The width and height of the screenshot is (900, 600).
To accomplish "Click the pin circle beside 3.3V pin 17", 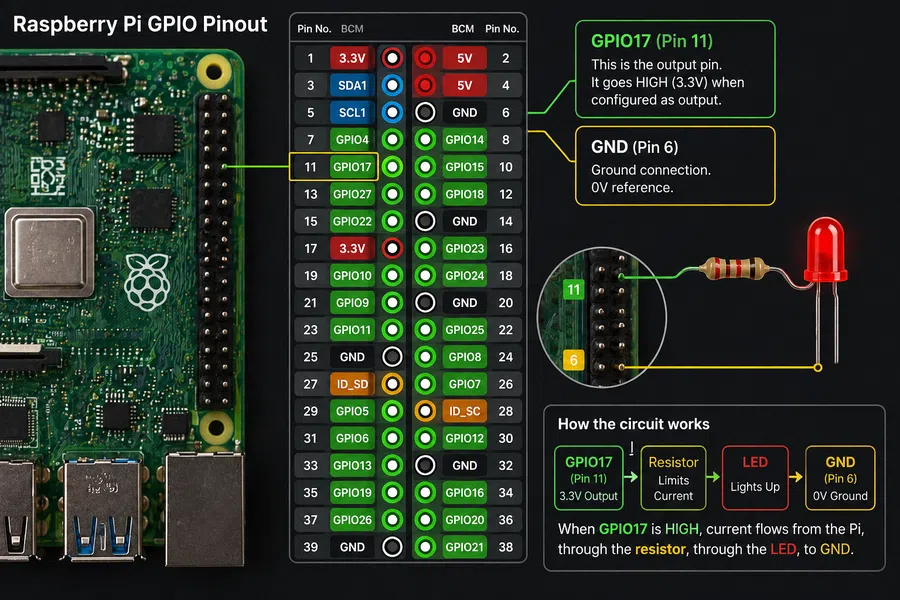I will pyautogui.click(x=392, y=249).
